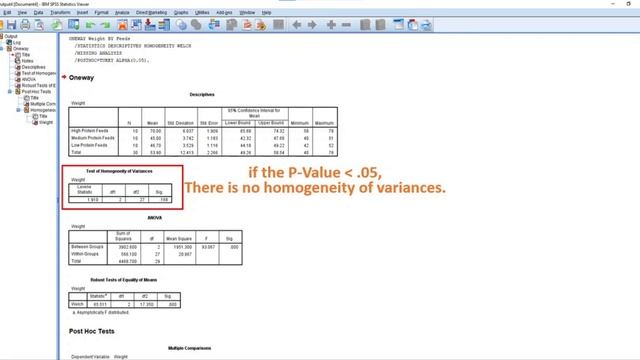Click the Collapse minus icon in toolbar
Image resolution: width=640 pixels, height=360 pixels.
click(346, 25)
